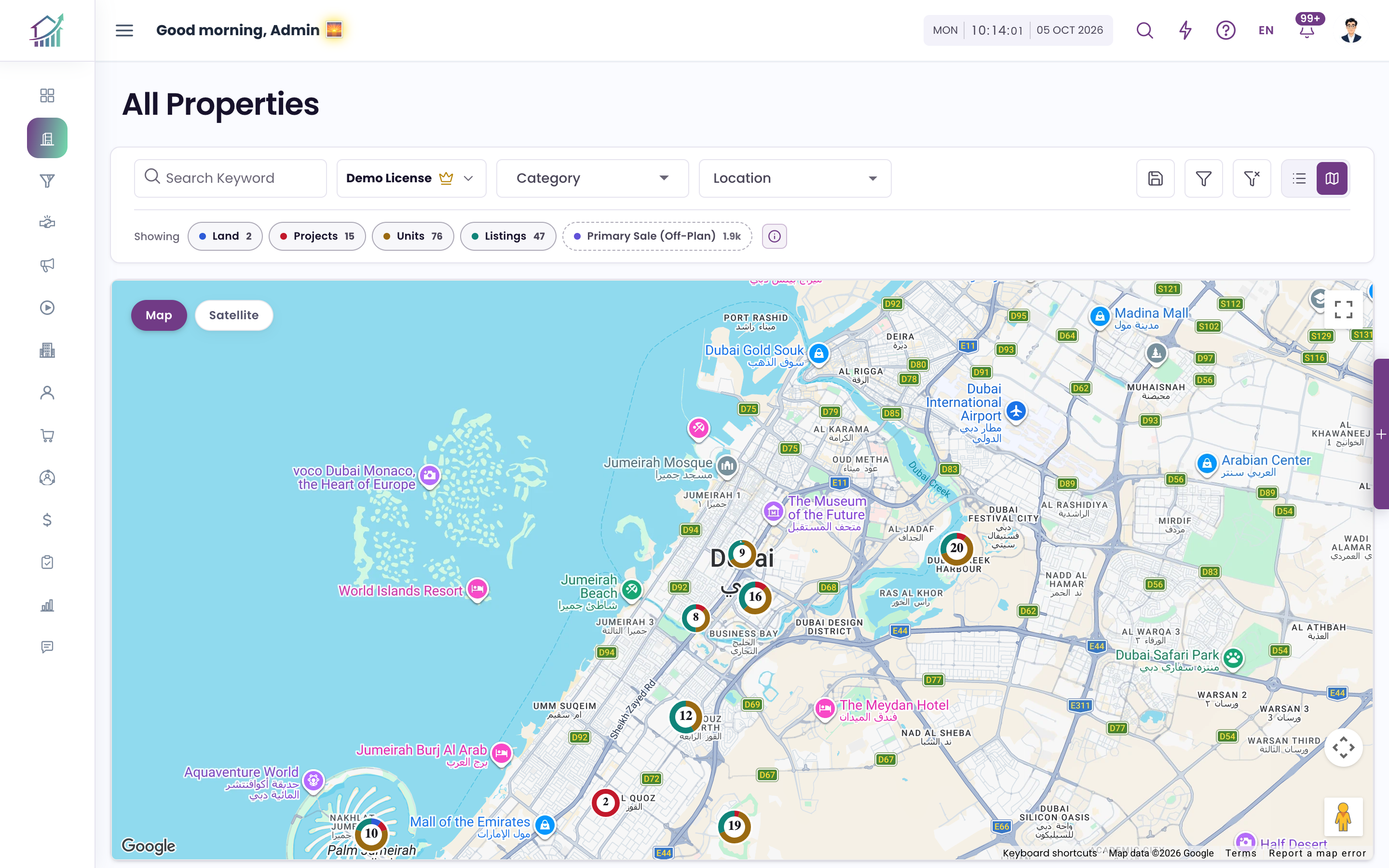
Task: Open the Demo License dropdown
Action: pos(411,178)
